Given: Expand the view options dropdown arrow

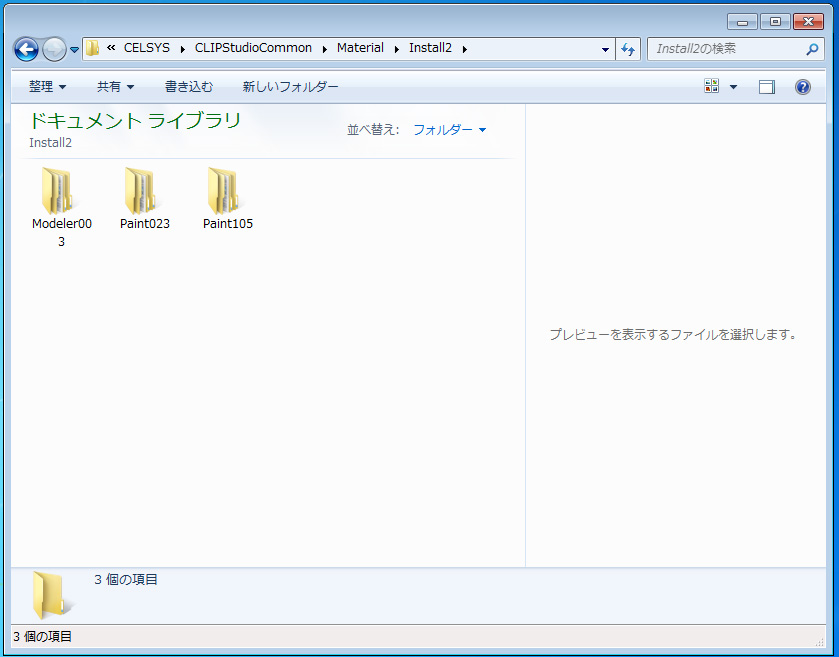Looking at the screenshot, I should pos(733,87).
